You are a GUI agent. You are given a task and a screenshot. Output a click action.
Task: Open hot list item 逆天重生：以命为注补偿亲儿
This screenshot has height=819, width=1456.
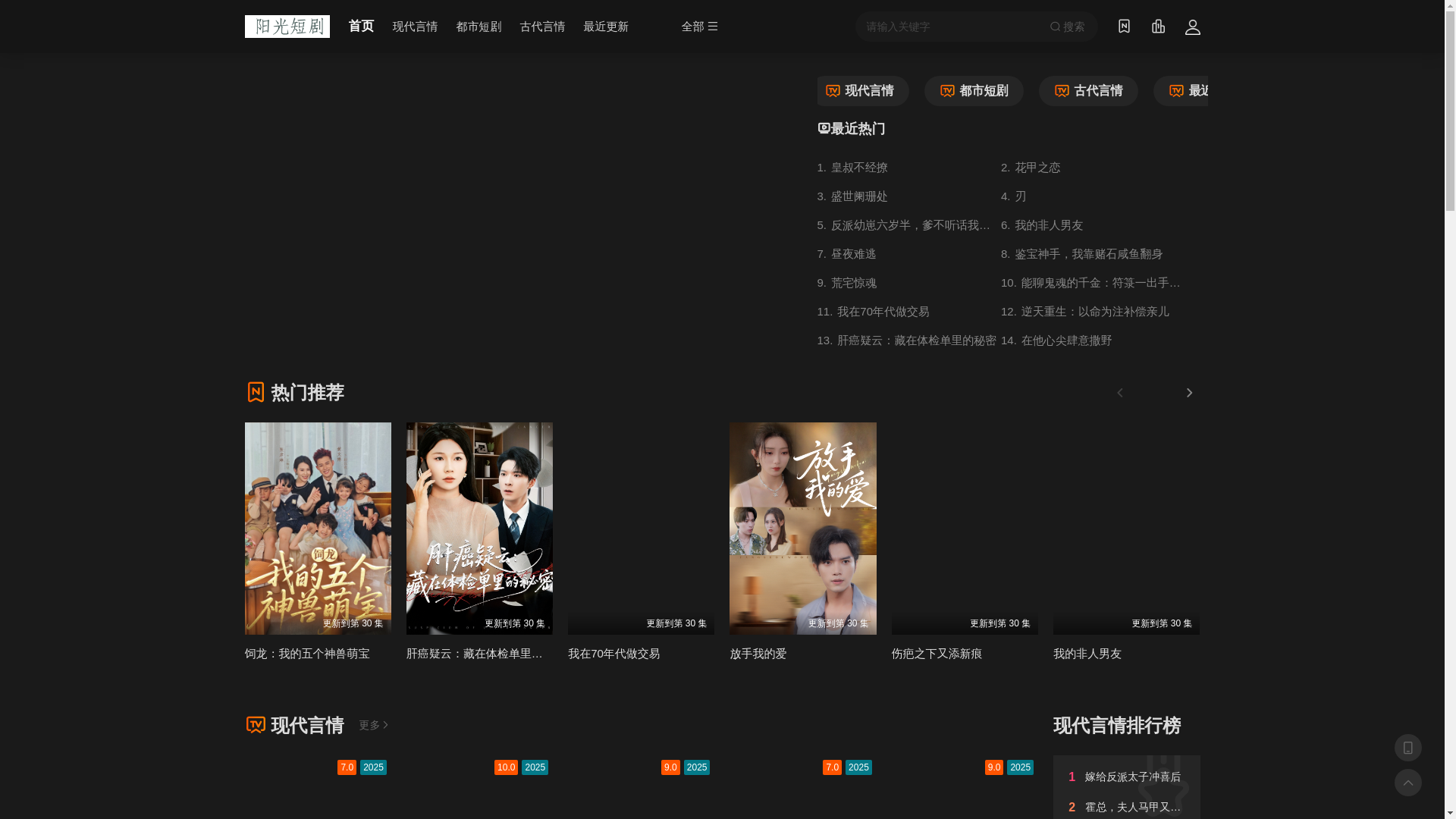[1085, 312]
